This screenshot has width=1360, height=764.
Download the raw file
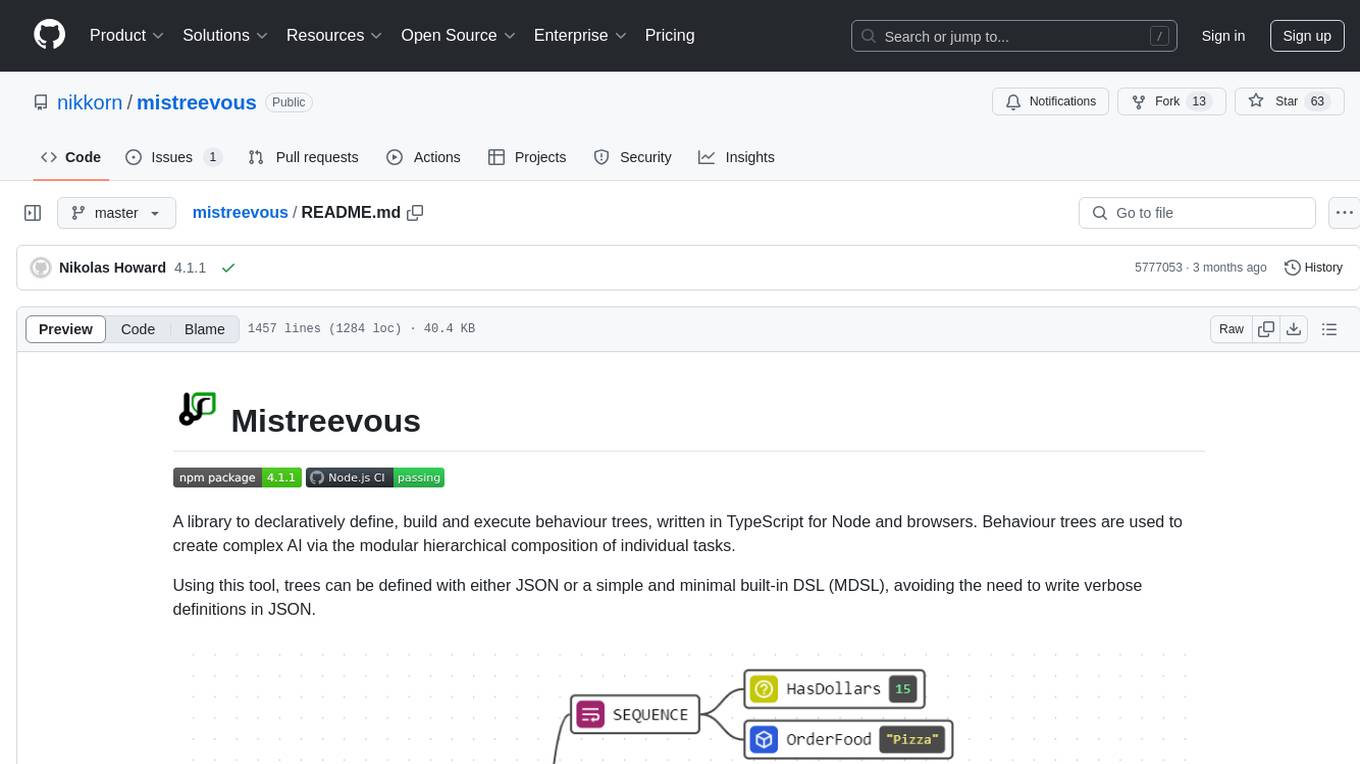[1294, 329]
